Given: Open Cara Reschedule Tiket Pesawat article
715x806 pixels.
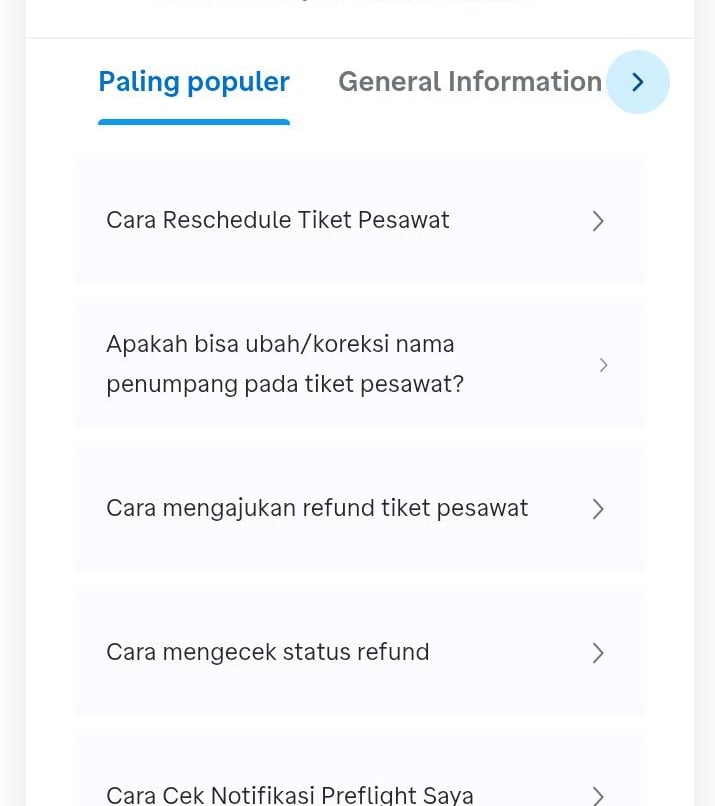Looking at the screenshot, I should (278, 220).
